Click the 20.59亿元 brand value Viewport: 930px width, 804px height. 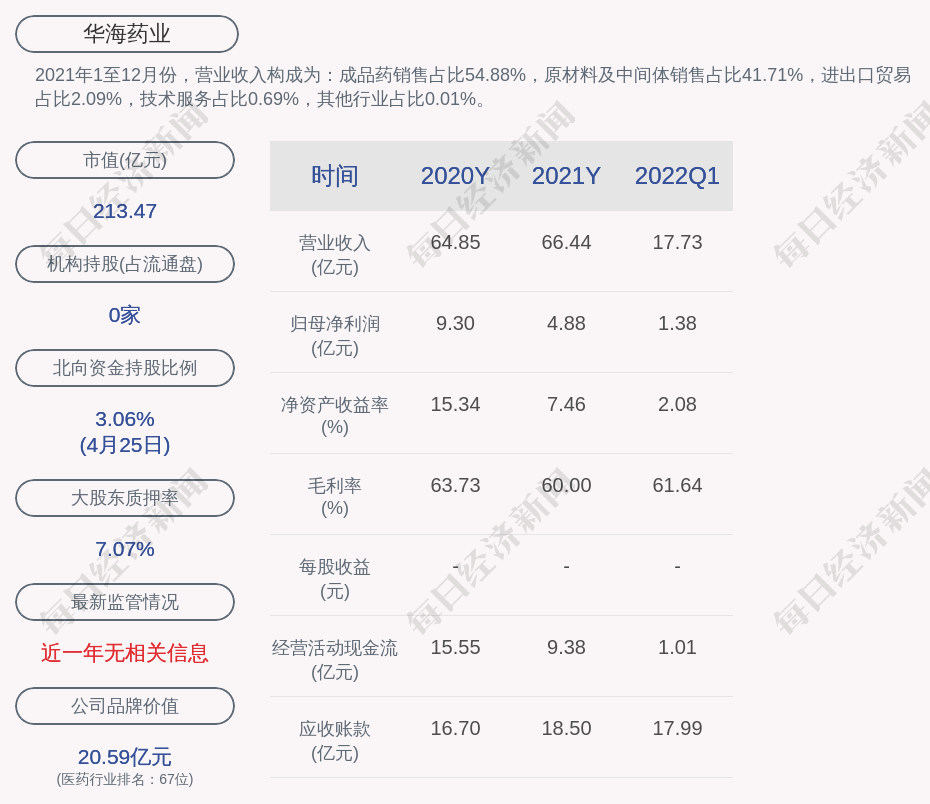coord(125,757)
